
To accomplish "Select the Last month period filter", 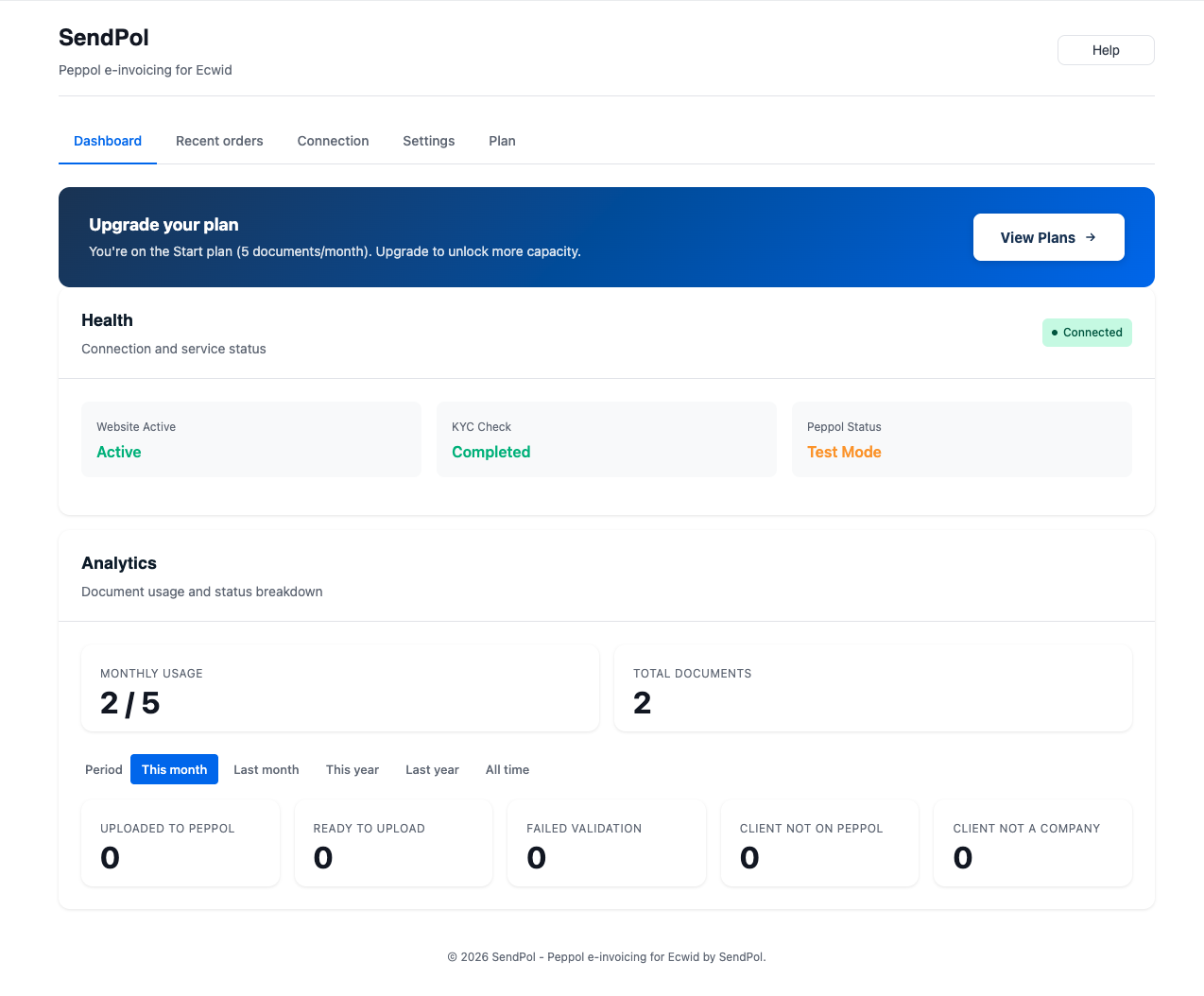I will click(267, 769).
